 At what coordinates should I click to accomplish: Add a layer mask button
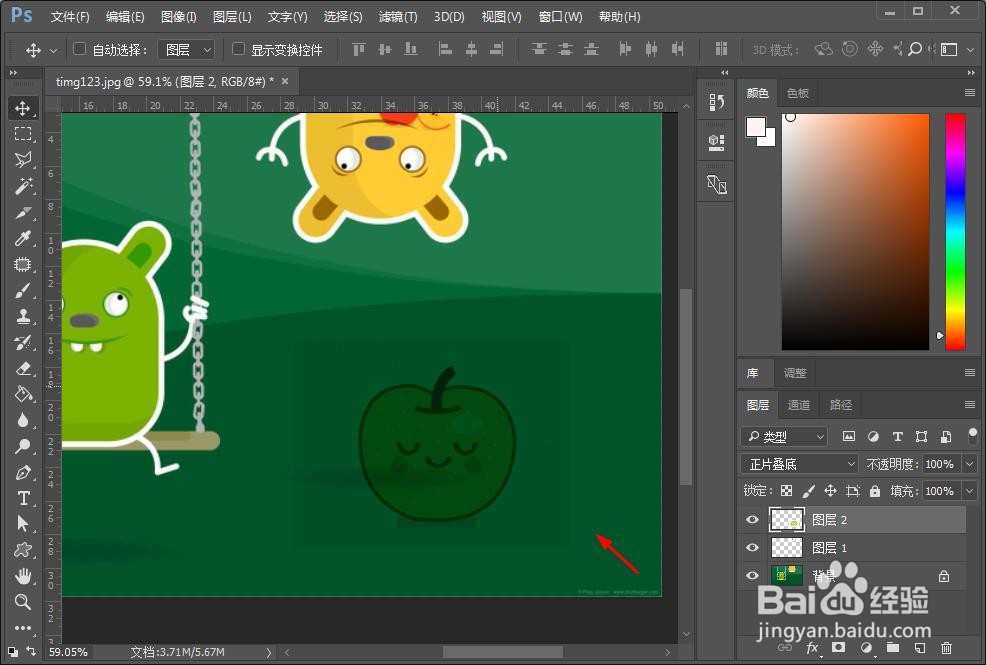point(838,647)
